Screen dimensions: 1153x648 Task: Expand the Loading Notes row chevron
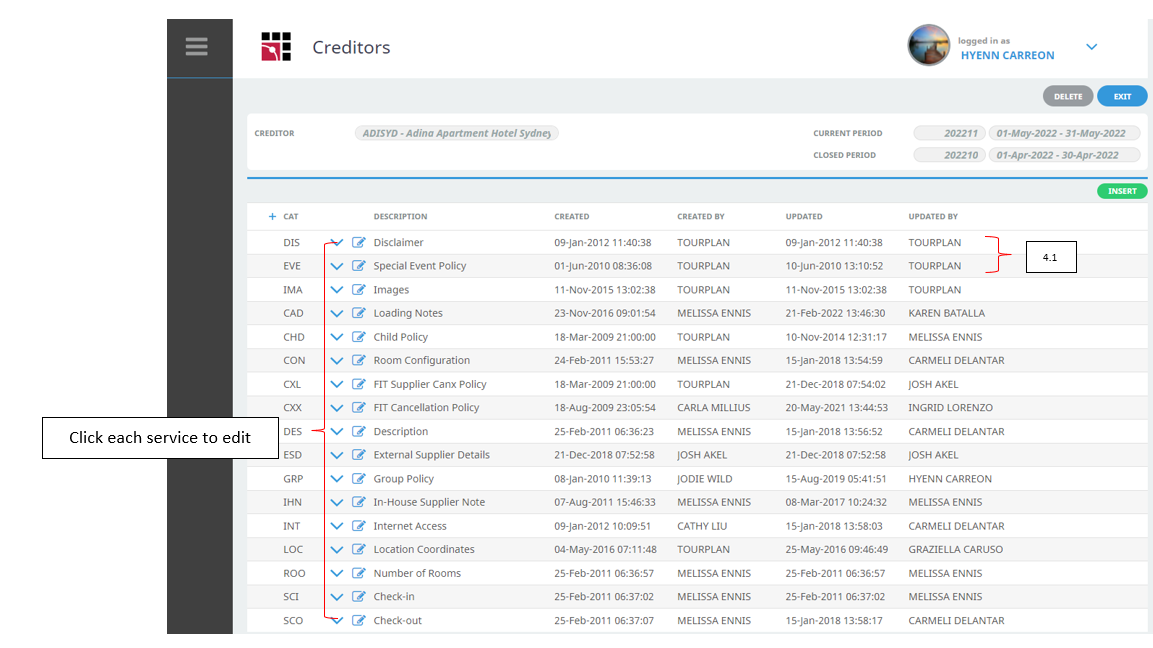[x=337, y=313]
